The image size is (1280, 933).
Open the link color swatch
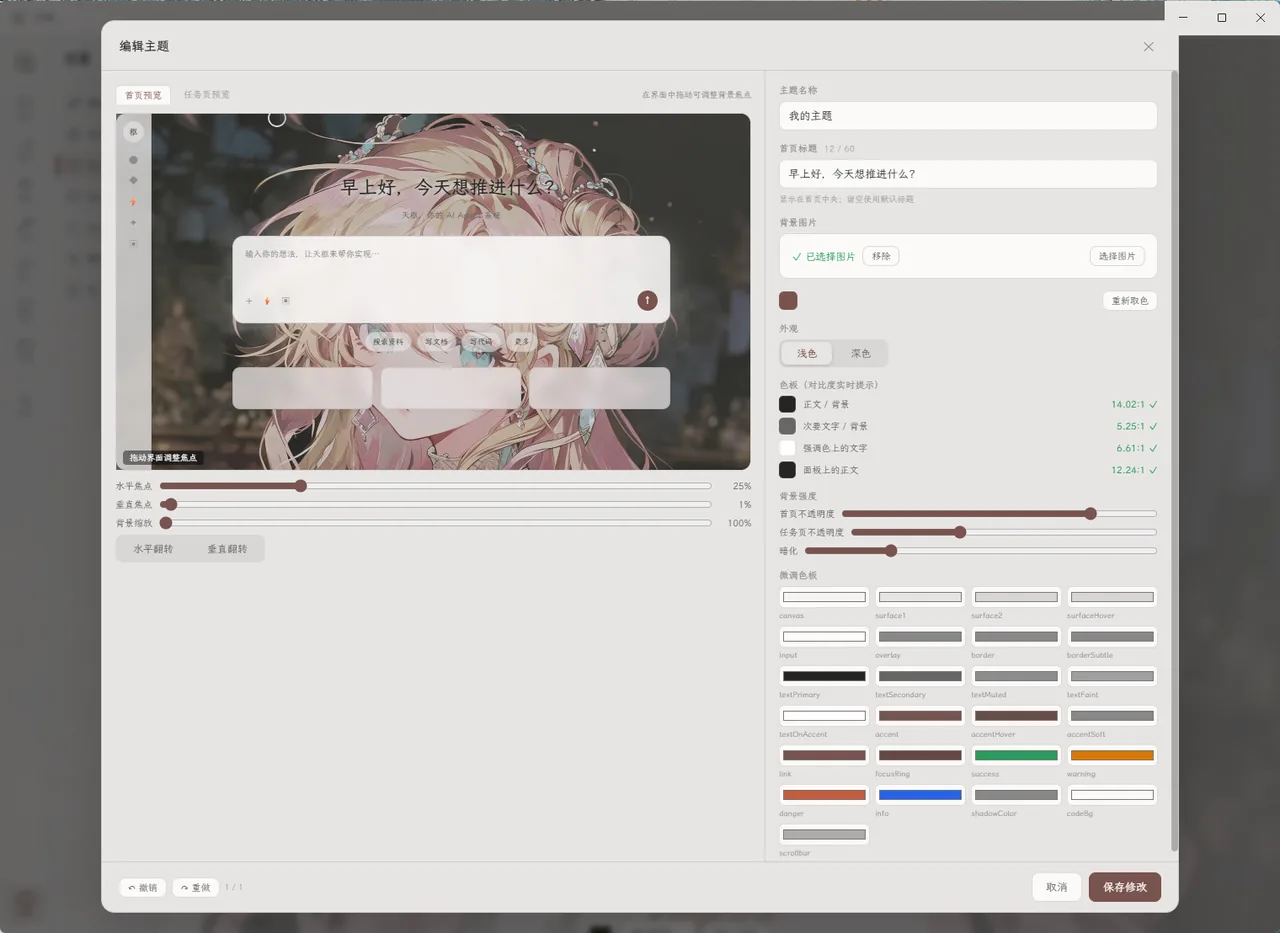(824, 755)
